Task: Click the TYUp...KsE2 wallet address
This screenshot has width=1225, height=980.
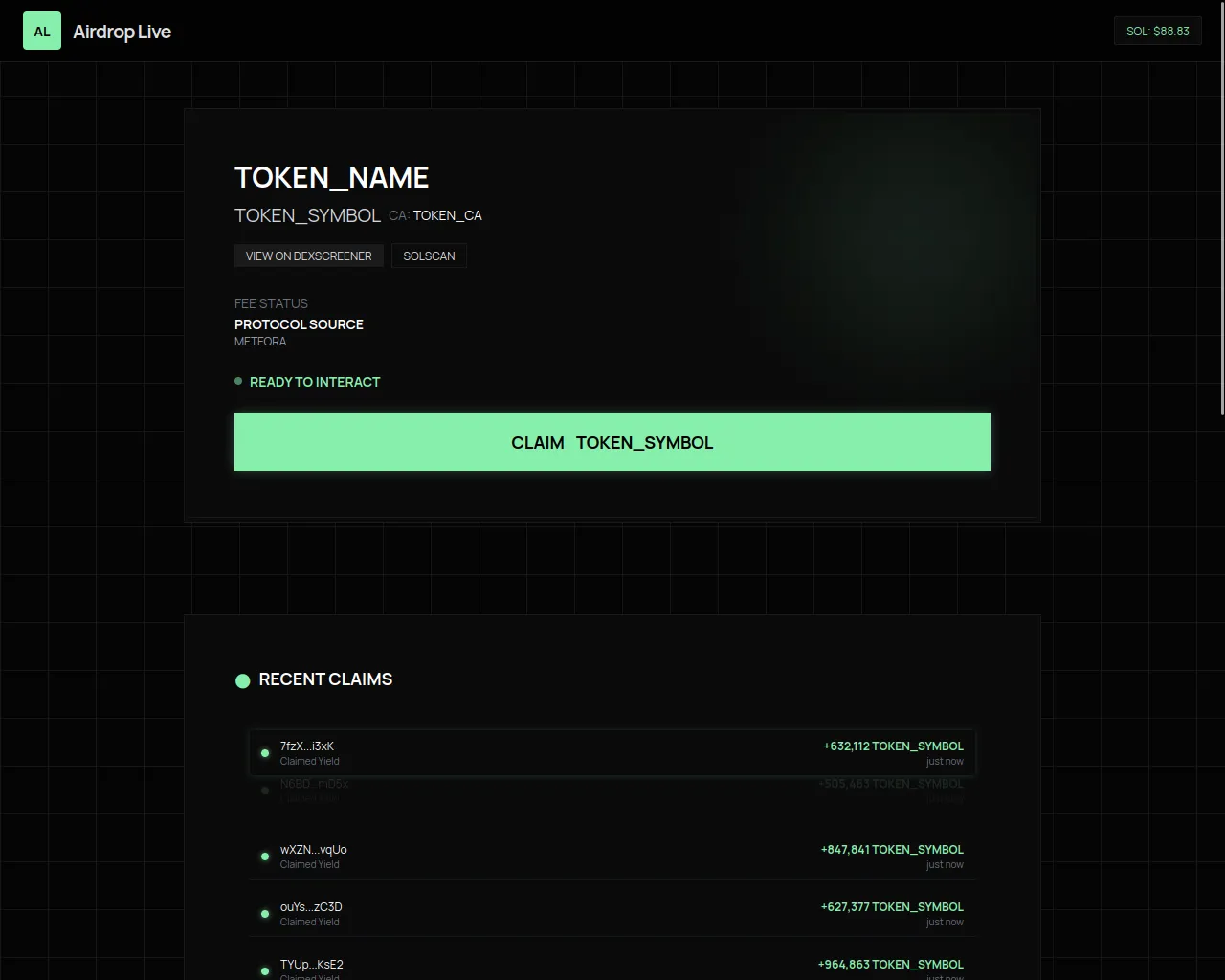Action: [x=311, y=964]
